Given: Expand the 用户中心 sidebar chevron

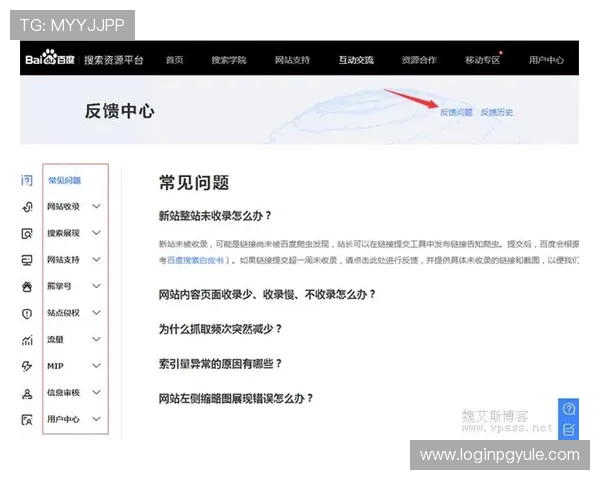Looking at the screenshot, I should (x=96, y=419).
